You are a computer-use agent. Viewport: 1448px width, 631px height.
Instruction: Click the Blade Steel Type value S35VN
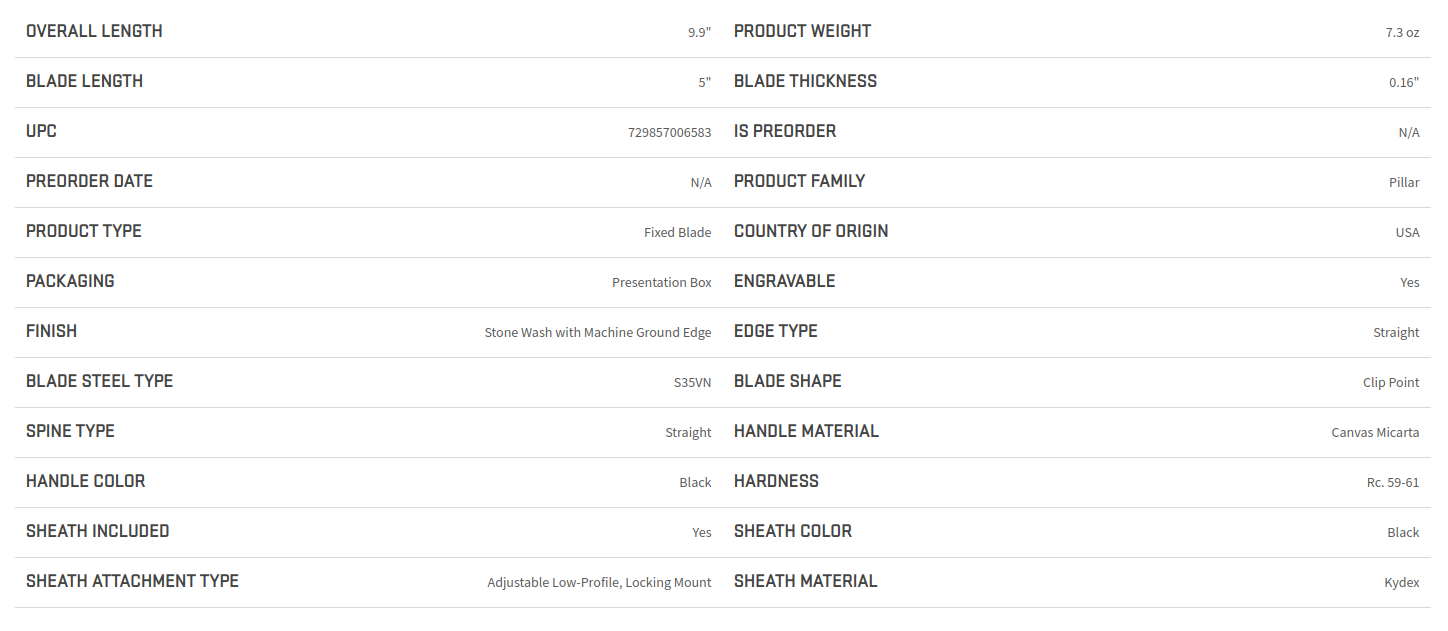tap(693, 382)
